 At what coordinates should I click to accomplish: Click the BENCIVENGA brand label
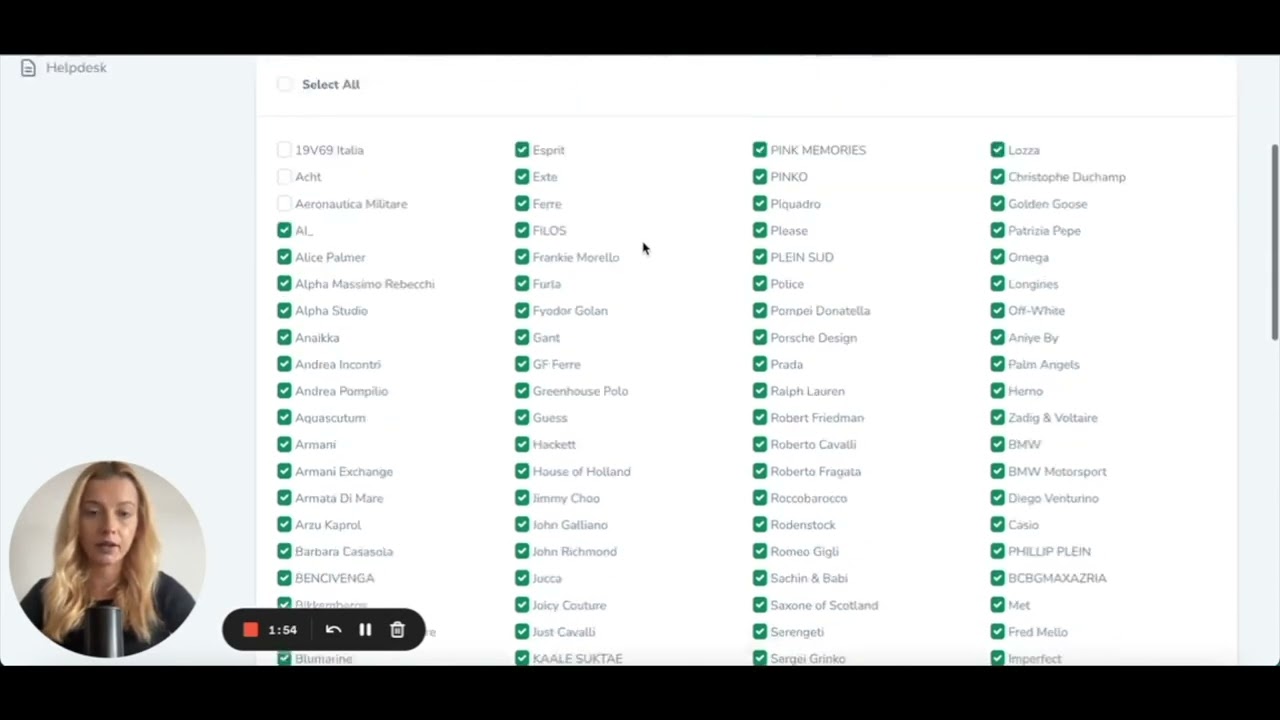pyautogui.click(x=335, y=578)
